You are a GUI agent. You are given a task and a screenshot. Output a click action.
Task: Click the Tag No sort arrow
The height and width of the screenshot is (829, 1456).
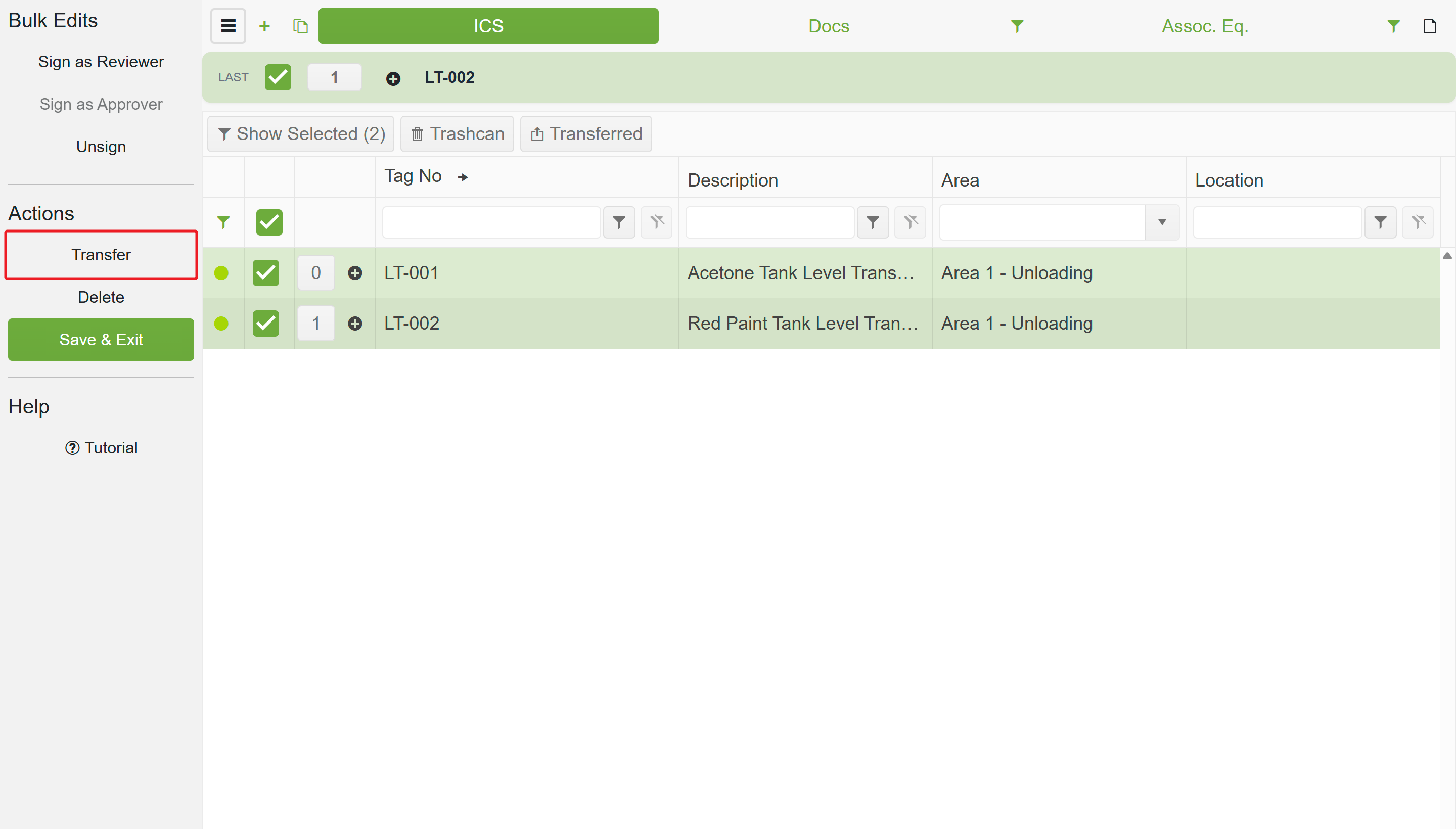pyautogui.click(x=463, y=177)
